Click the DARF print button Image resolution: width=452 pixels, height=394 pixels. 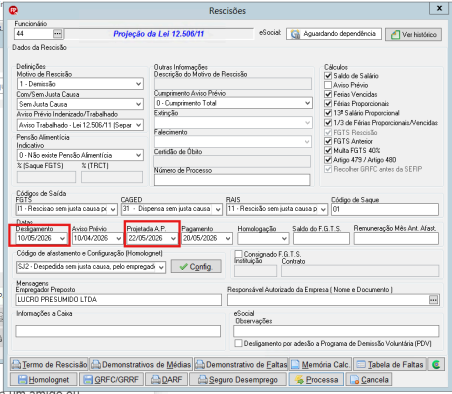click(166, 379)
